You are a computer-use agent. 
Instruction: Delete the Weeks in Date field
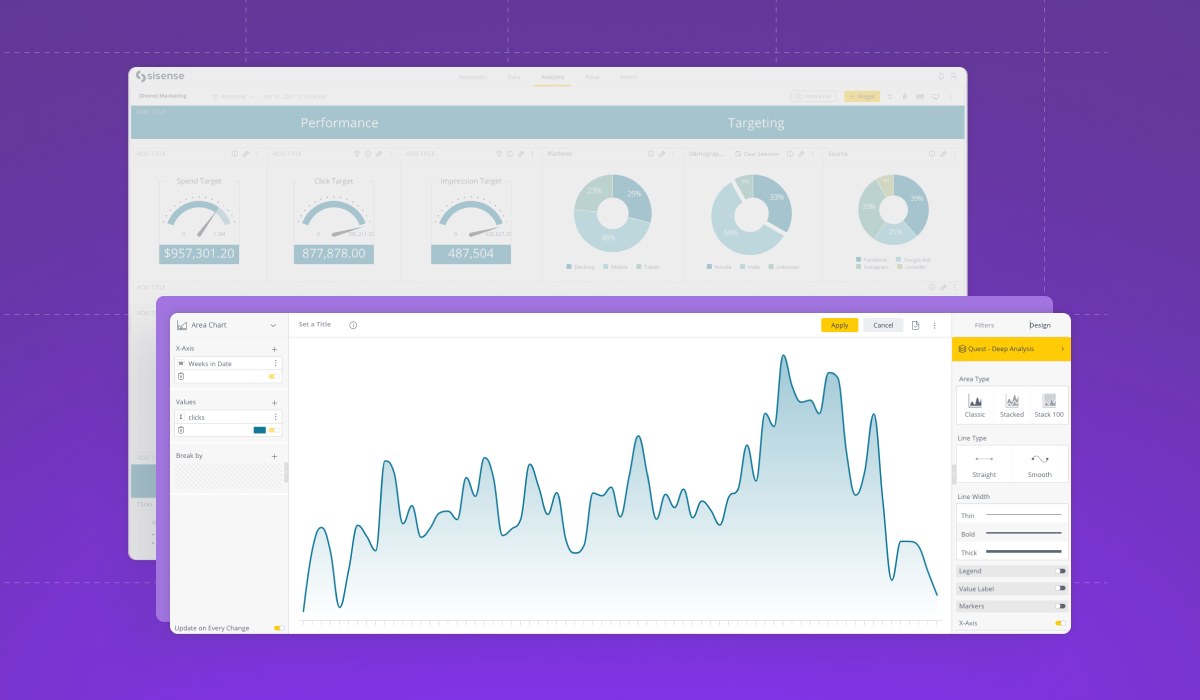click(x=181, y=376)
